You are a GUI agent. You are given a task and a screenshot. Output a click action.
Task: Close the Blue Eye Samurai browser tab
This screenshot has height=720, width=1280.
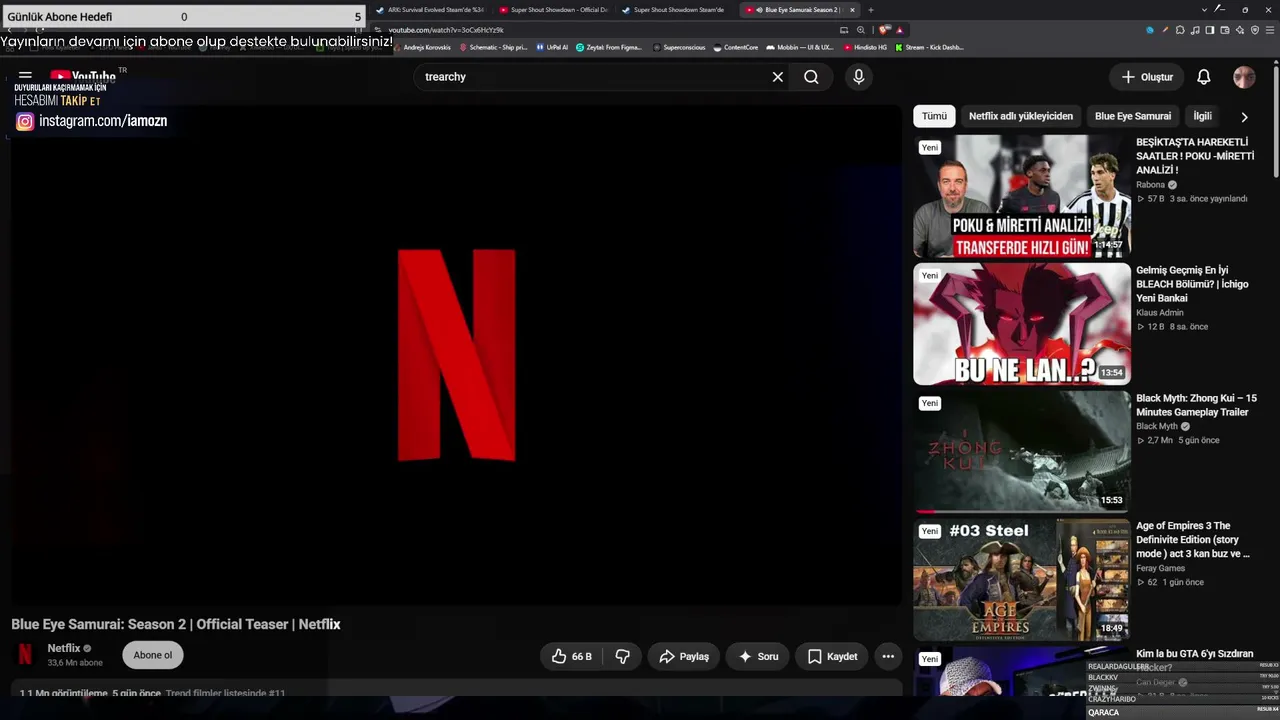tap(852, 10)
